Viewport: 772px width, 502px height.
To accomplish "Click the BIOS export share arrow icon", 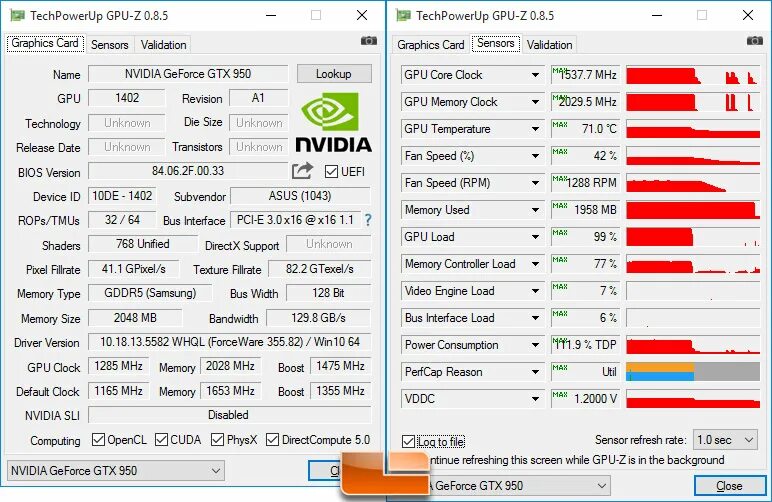I will pos(302,171).
